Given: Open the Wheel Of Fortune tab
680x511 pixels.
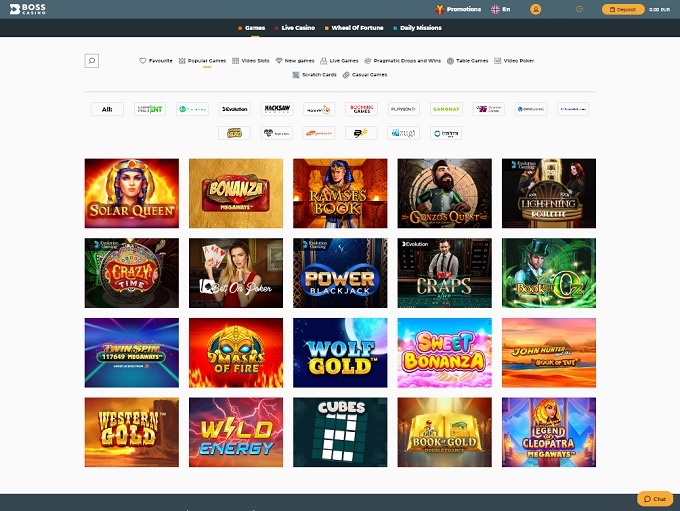Looking at the screenshot, I should point(354,28).
